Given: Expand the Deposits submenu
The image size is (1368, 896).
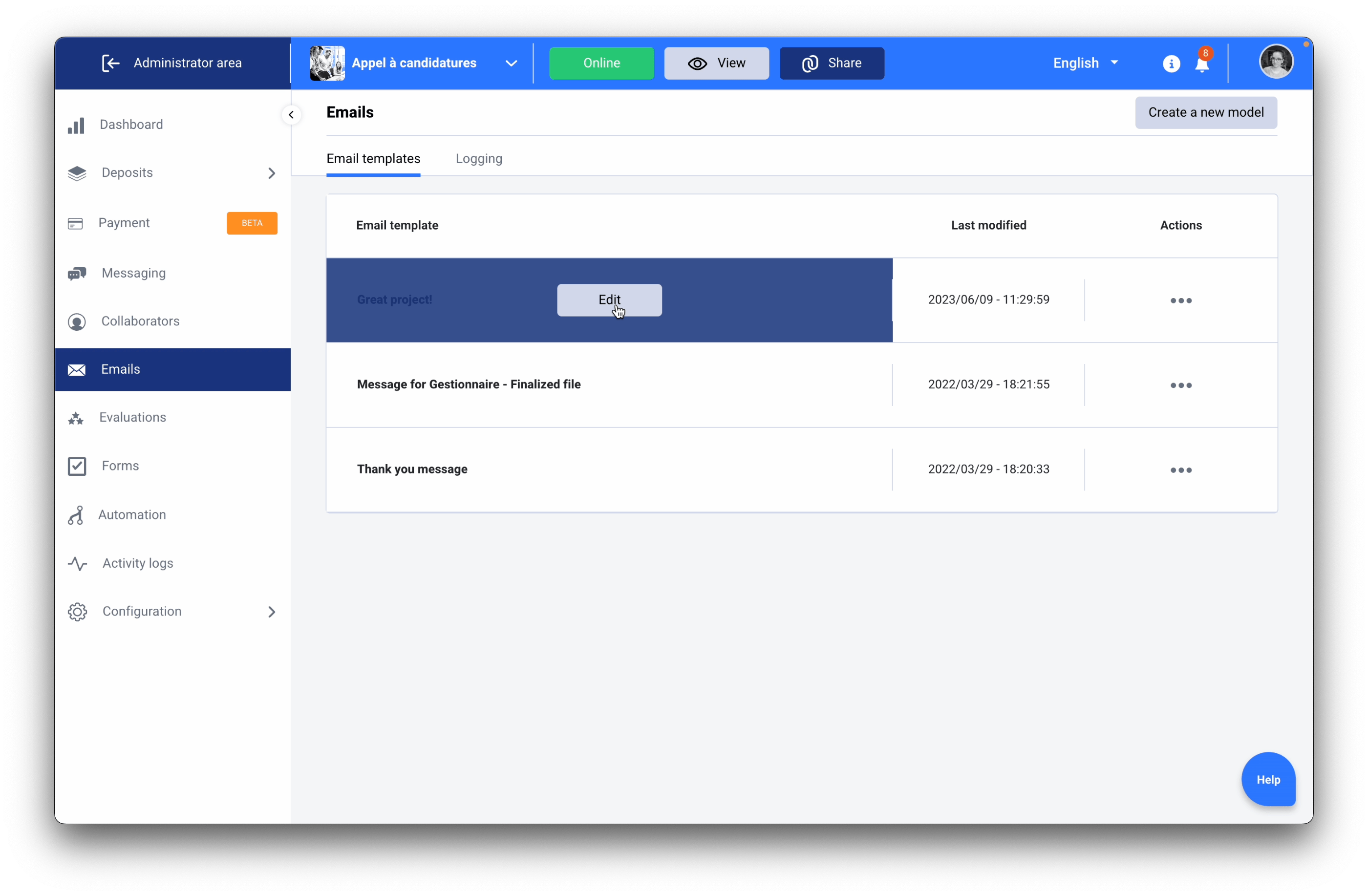Looking at the screenshot, I should (271, 173).
